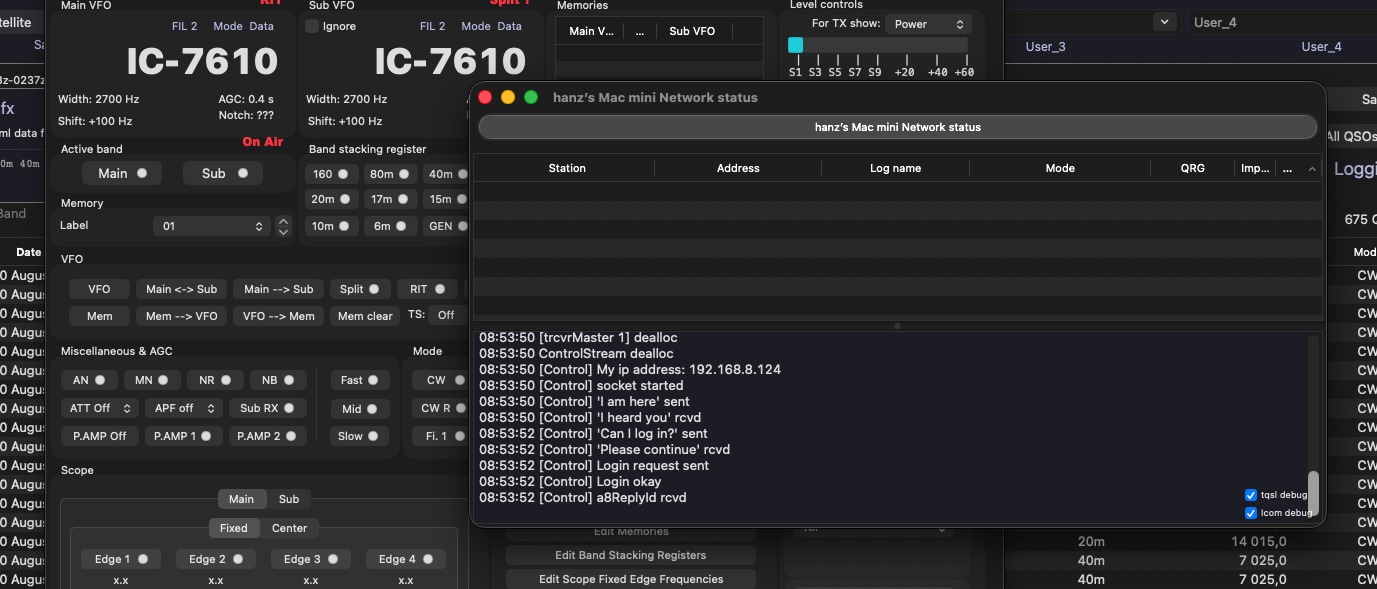Click the QRG column header

1192,168
